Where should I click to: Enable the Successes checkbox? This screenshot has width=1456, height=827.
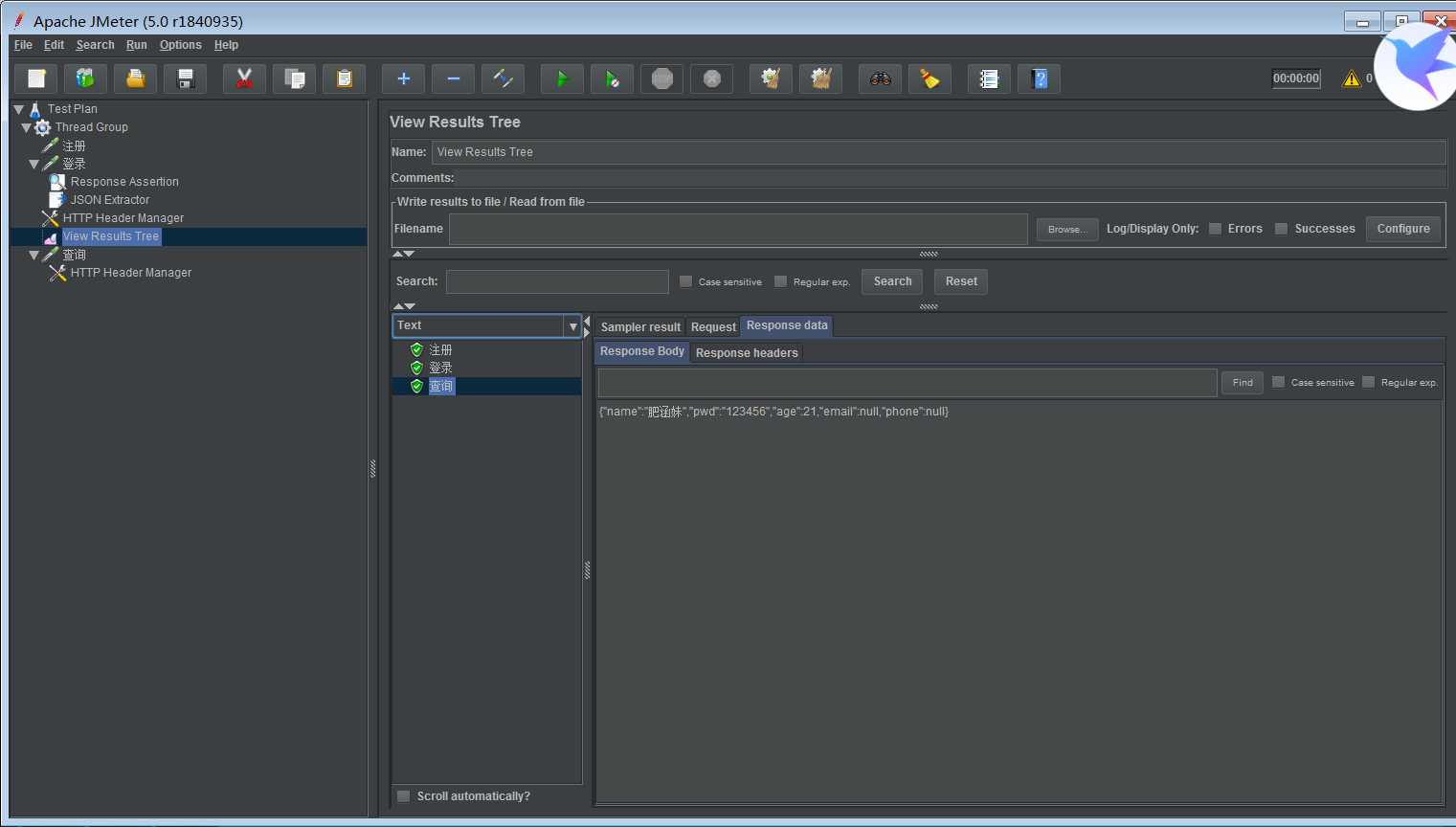pos(1281,229)
